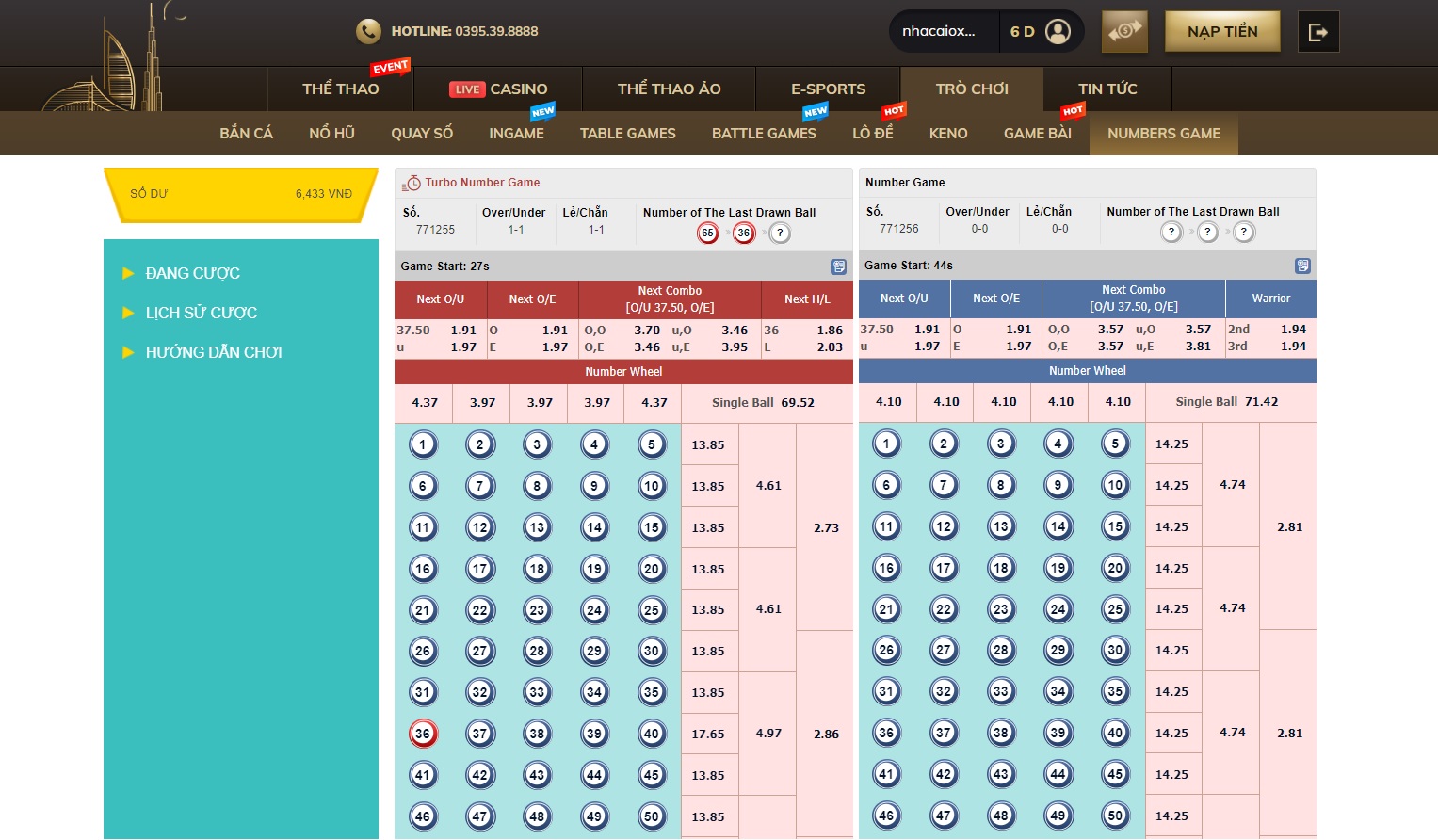Click the logout icon
The width and height of the screenshot is (1438, 840).
pos(1317,32)
